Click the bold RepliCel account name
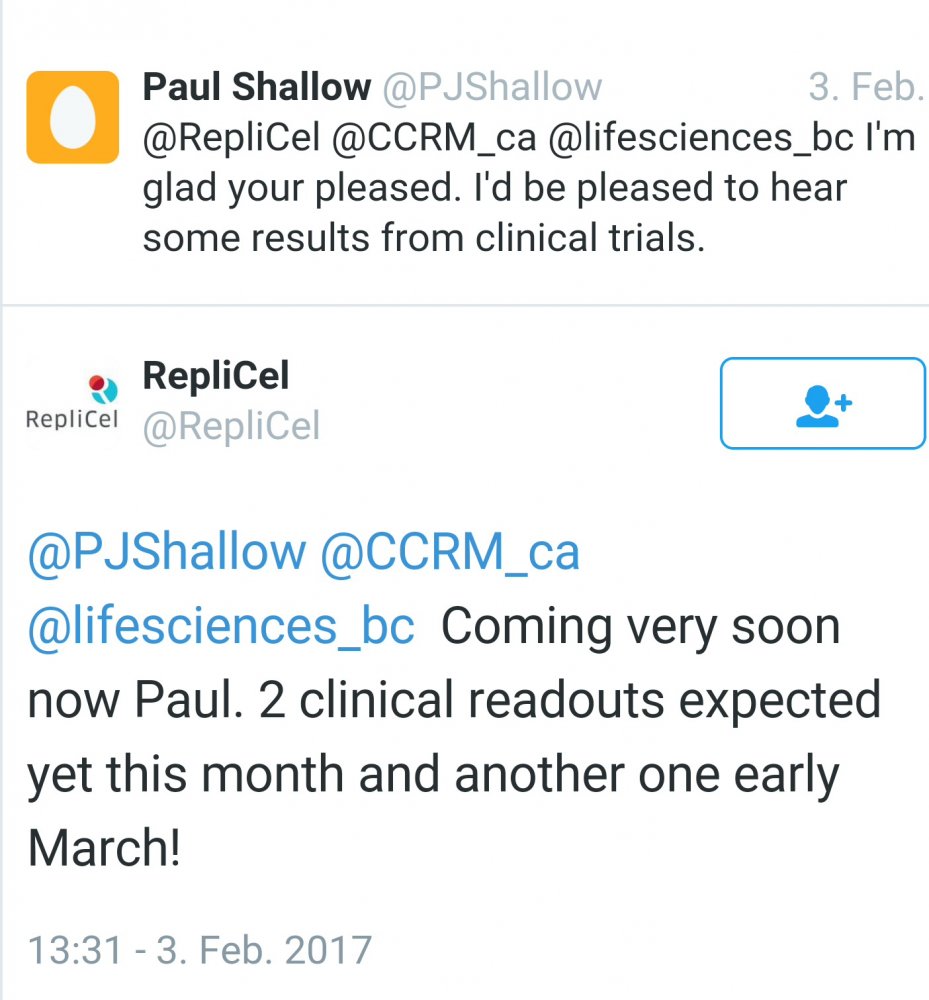Screen dimensions: 929x1000 point(216,376)
